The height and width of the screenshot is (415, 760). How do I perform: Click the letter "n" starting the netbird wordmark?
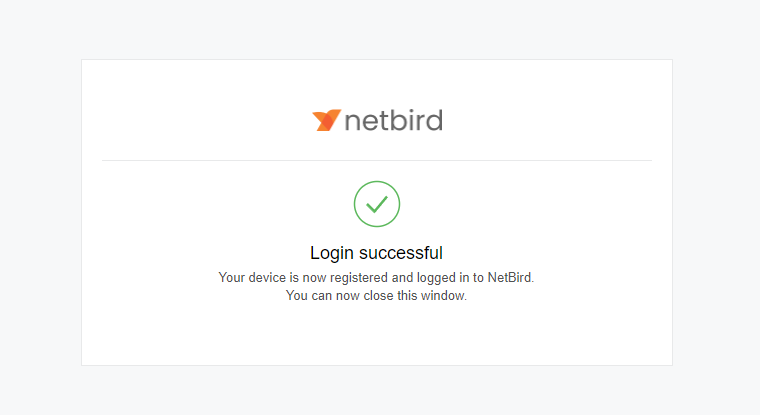click(x=352, y=123)
